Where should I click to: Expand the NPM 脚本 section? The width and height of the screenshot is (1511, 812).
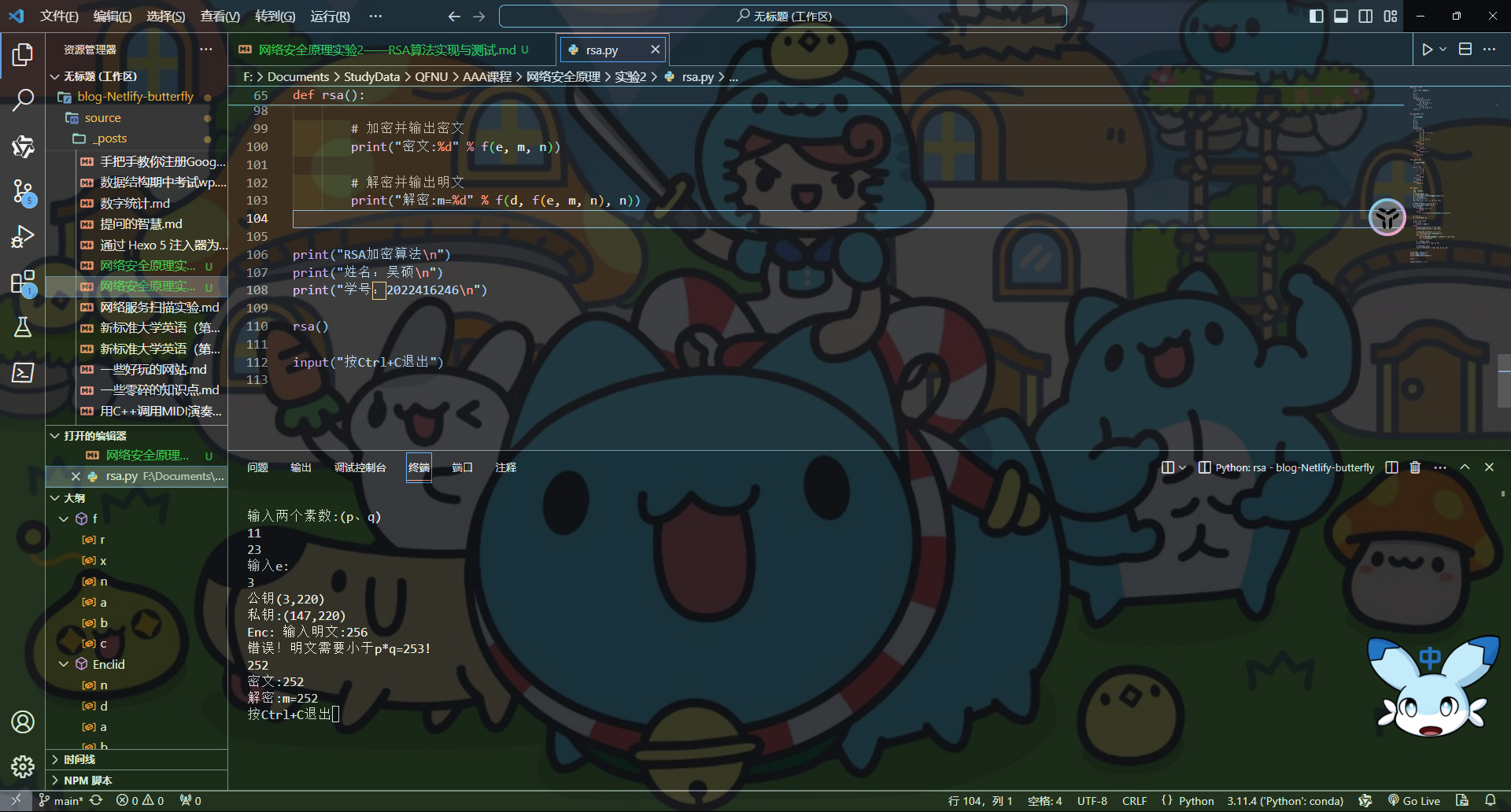click(55, 781)
